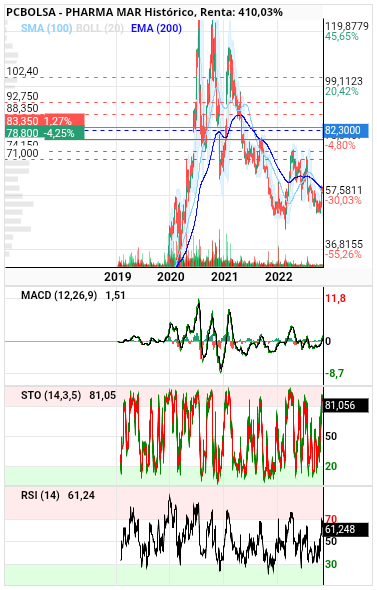Viewport: 377px width, 590px height.
Task: Click the RSI (14) indicator title
Action: tap(40, 496)
